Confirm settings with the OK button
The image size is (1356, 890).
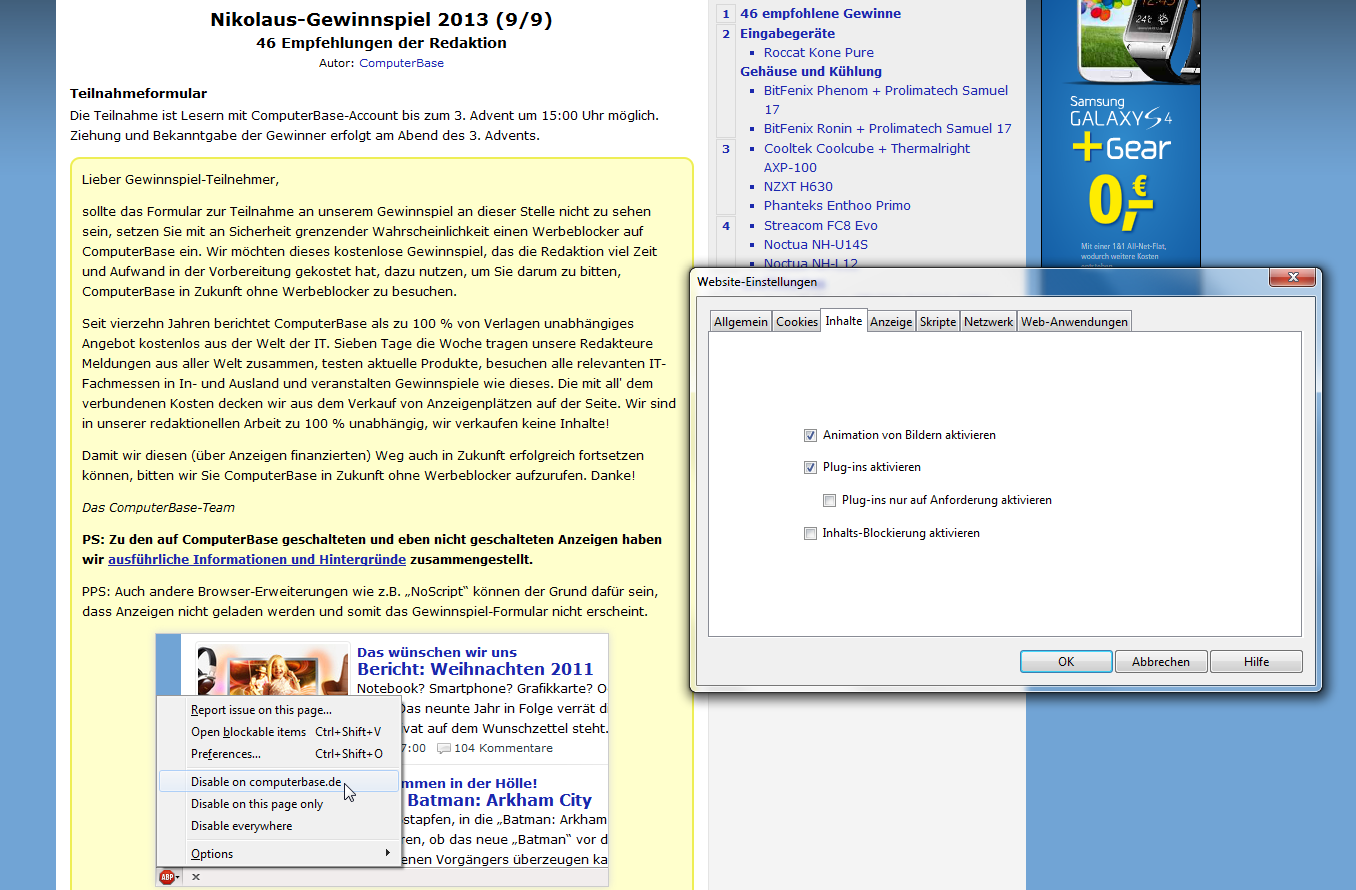pyautogui.click(x=1066, y=662)
